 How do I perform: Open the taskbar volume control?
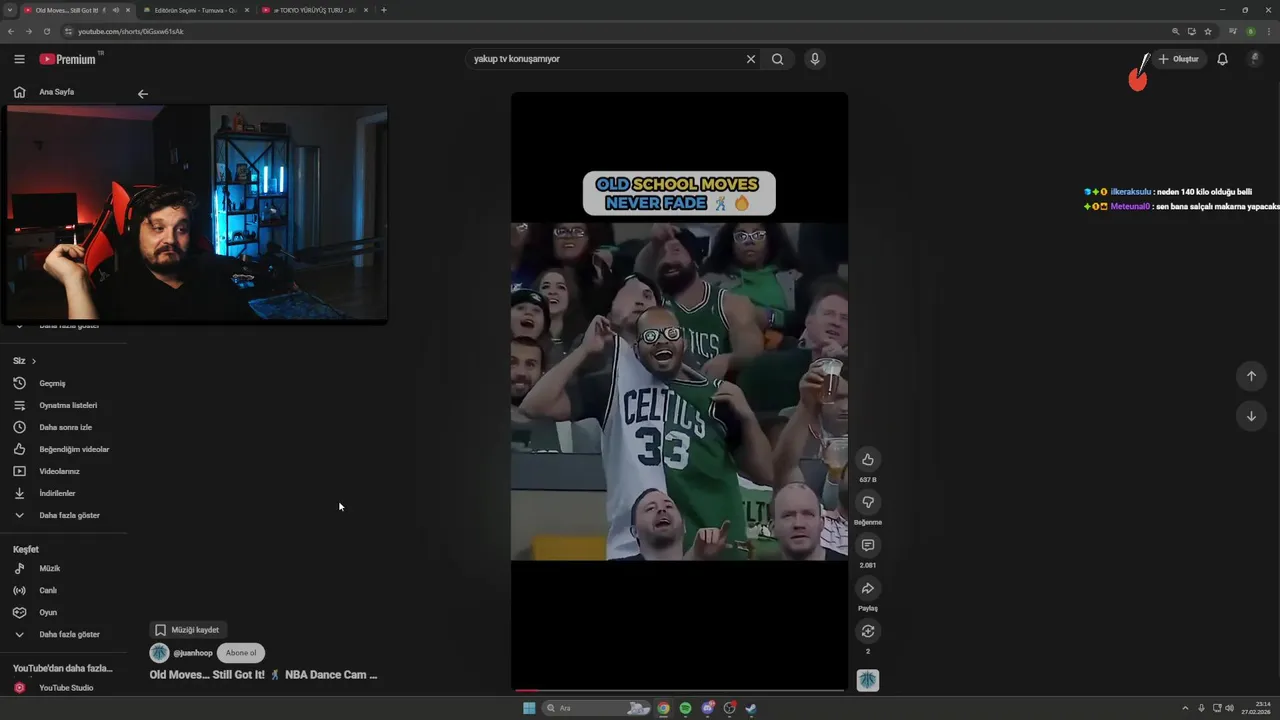pos(1230,708)
